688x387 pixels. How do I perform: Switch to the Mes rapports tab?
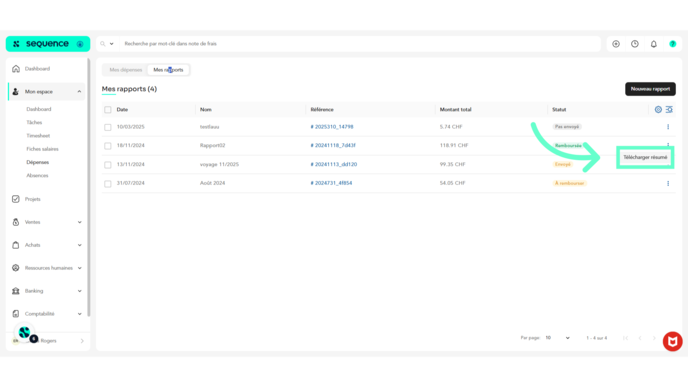pos(168,70)
